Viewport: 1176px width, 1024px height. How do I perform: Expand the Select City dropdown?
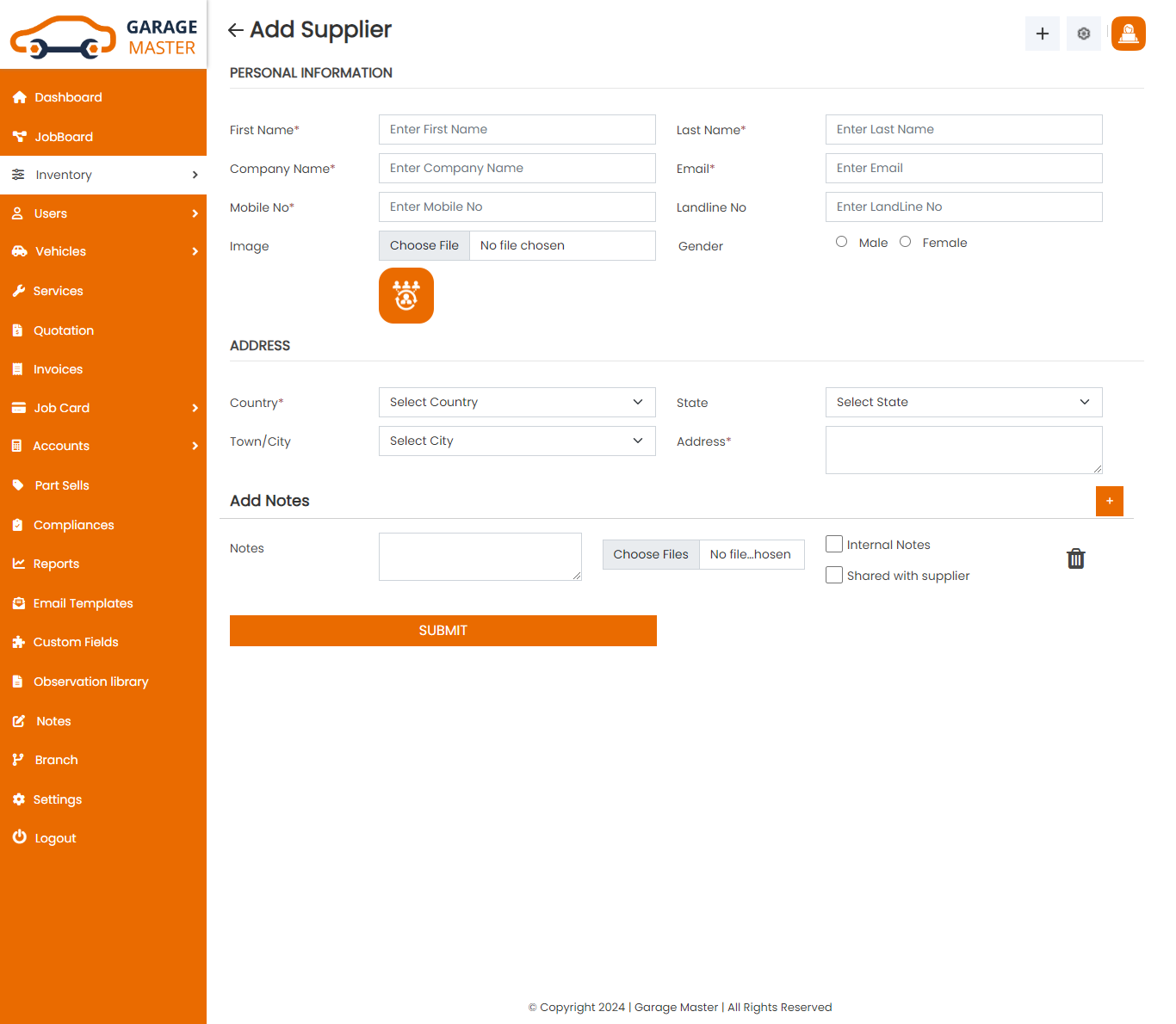tap(517, 441)
